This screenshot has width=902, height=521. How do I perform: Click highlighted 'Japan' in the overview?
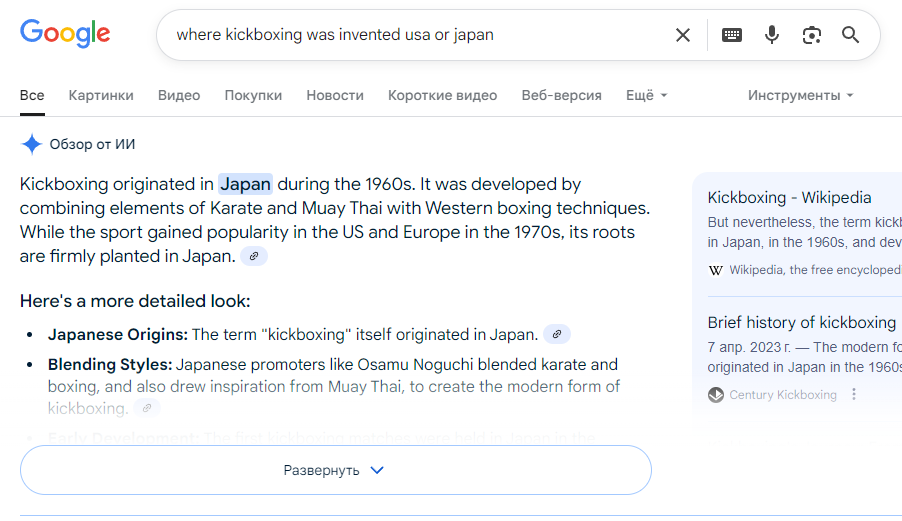coord(246,184)
